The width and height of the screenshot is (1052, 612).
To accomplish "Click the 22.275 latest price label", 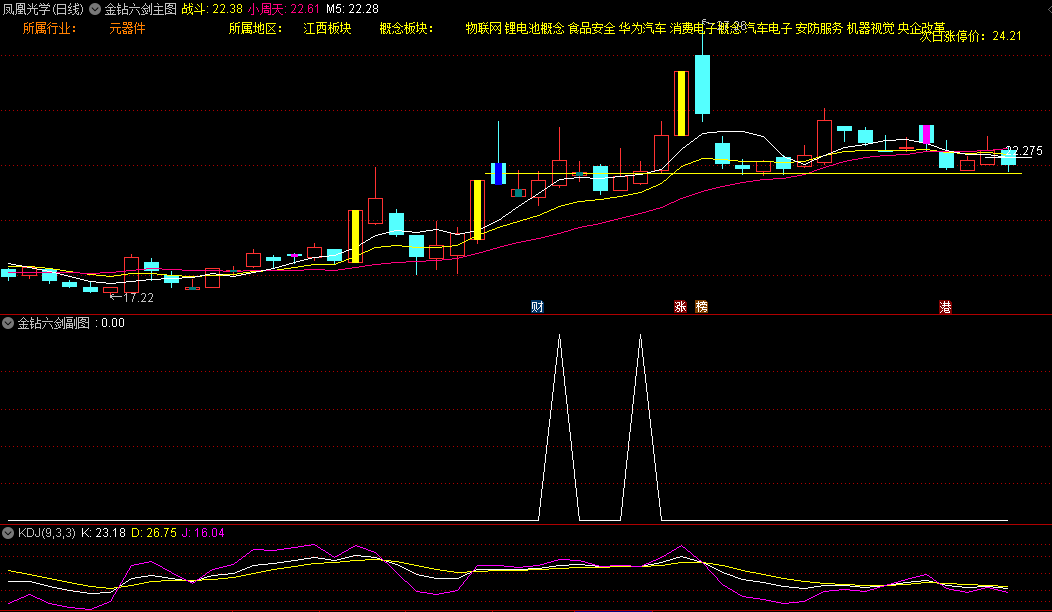I will coord(1024,151).
